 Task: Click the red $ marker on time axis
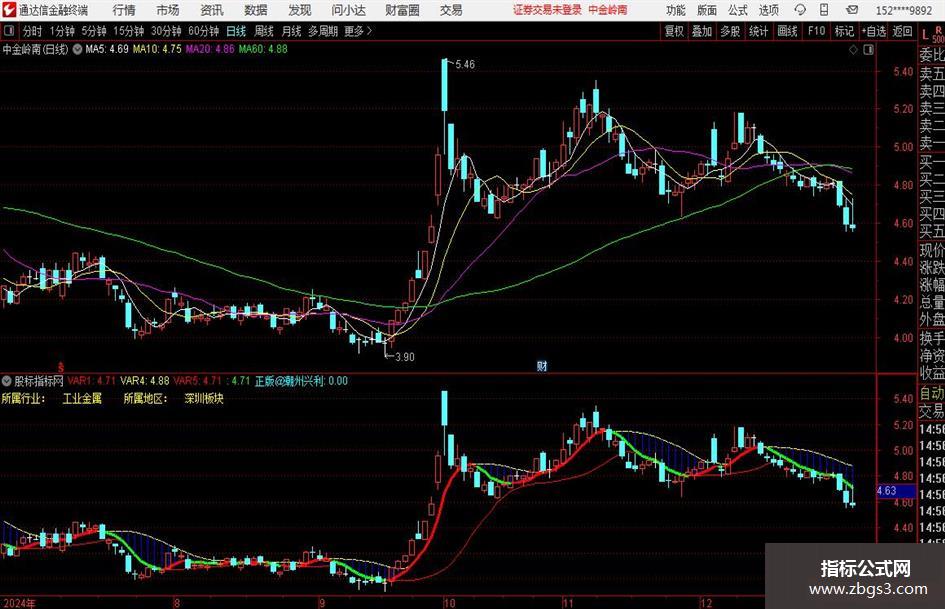[x=61, y=367]
